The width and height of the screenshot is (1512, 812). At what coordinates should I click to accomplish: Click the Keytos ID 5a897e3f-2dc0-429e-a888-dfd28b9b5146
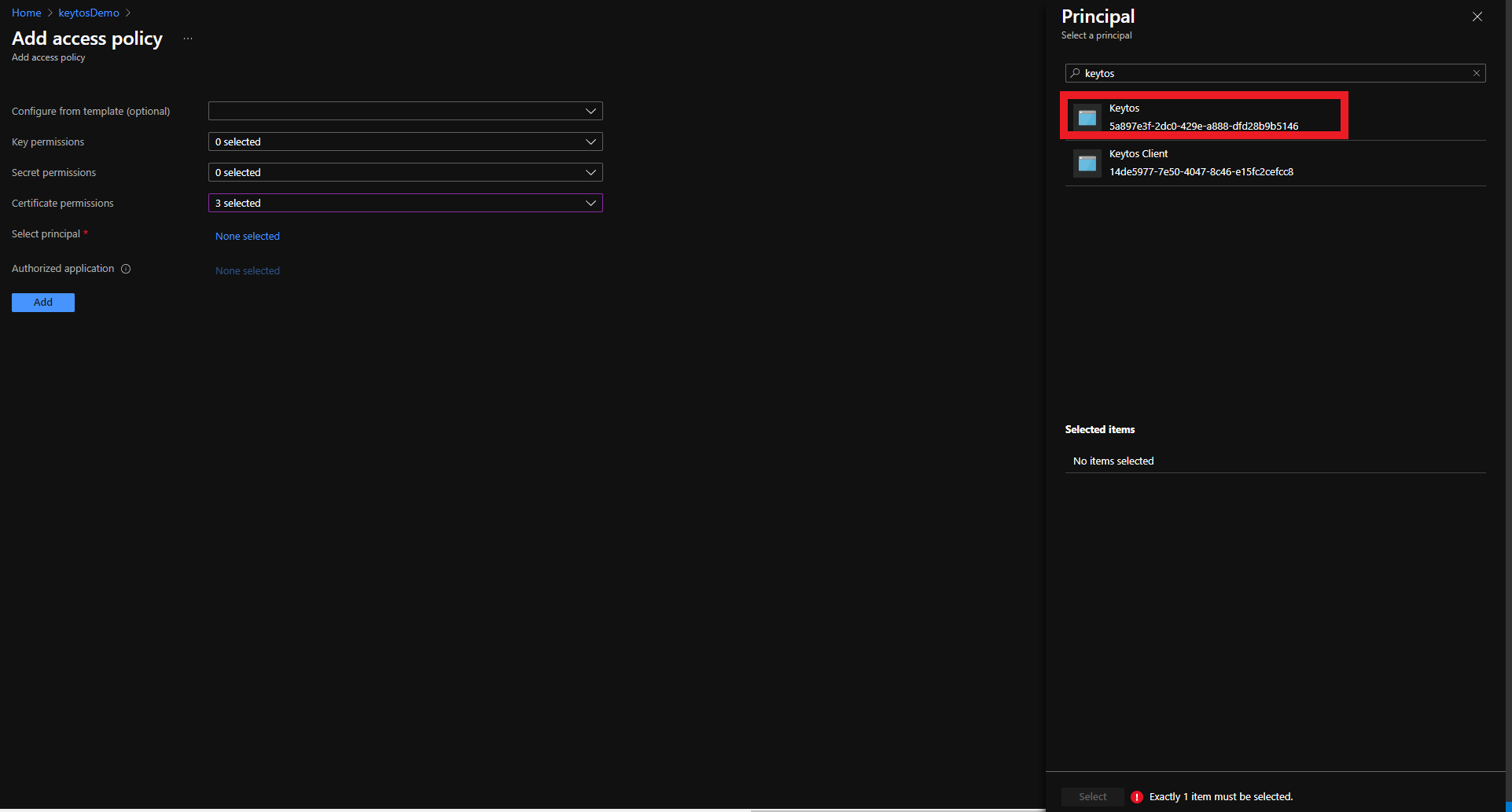point(1204,126)
